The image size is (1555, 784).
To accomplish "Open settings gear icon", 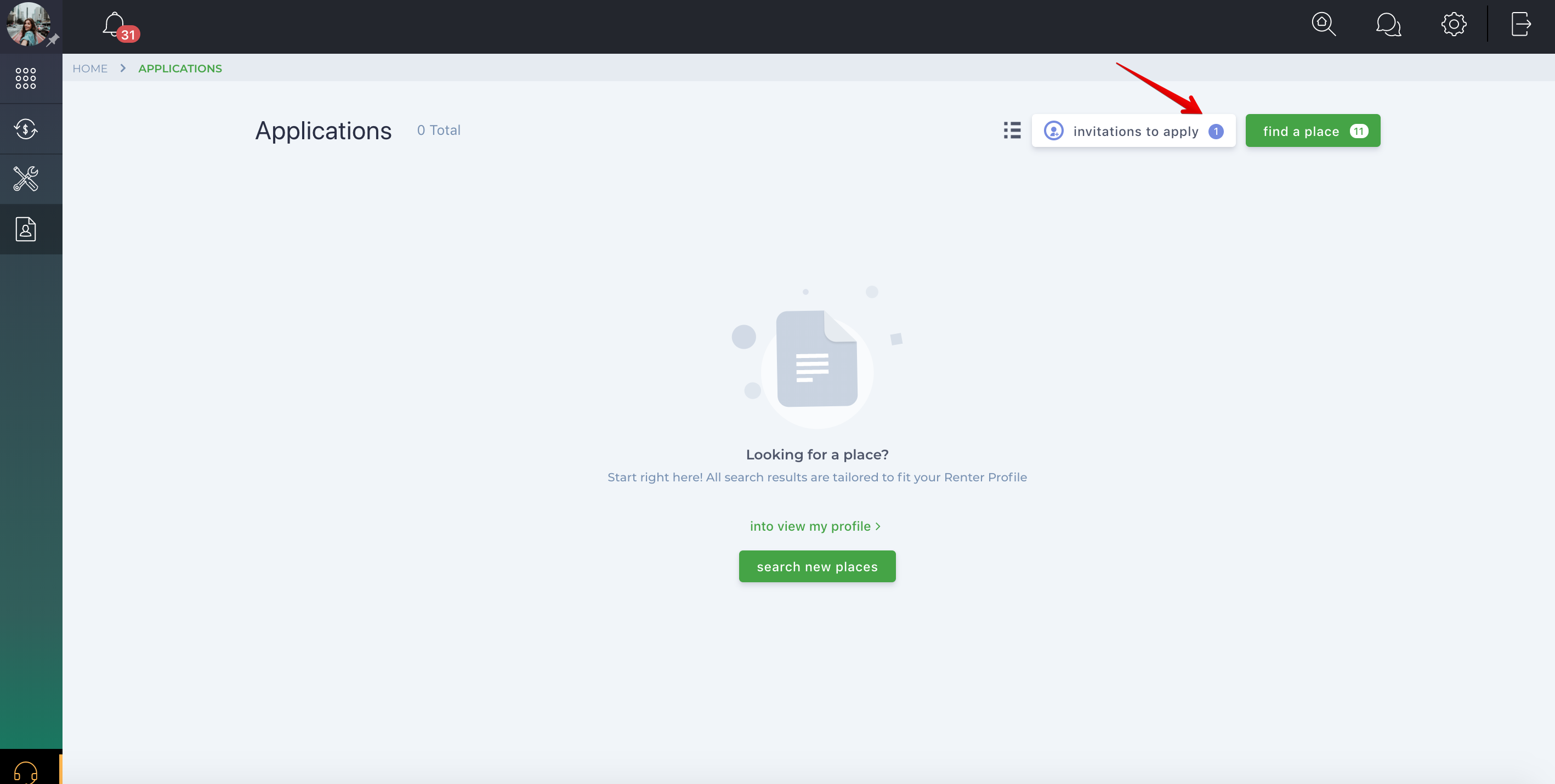I will click(1454, 25).
